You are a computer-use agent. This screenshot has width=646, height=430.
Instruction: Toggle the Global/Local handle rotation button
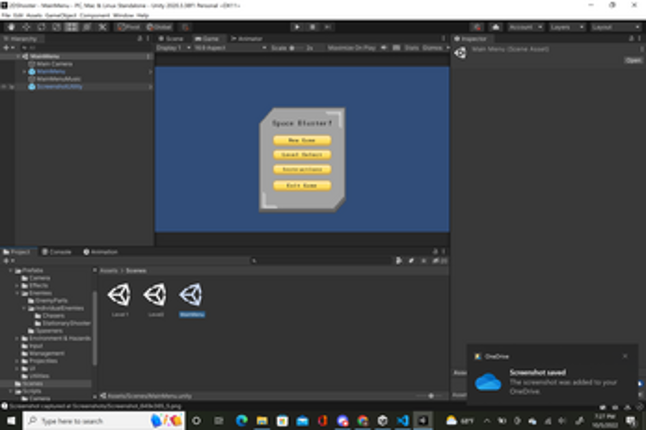[159, 27]
